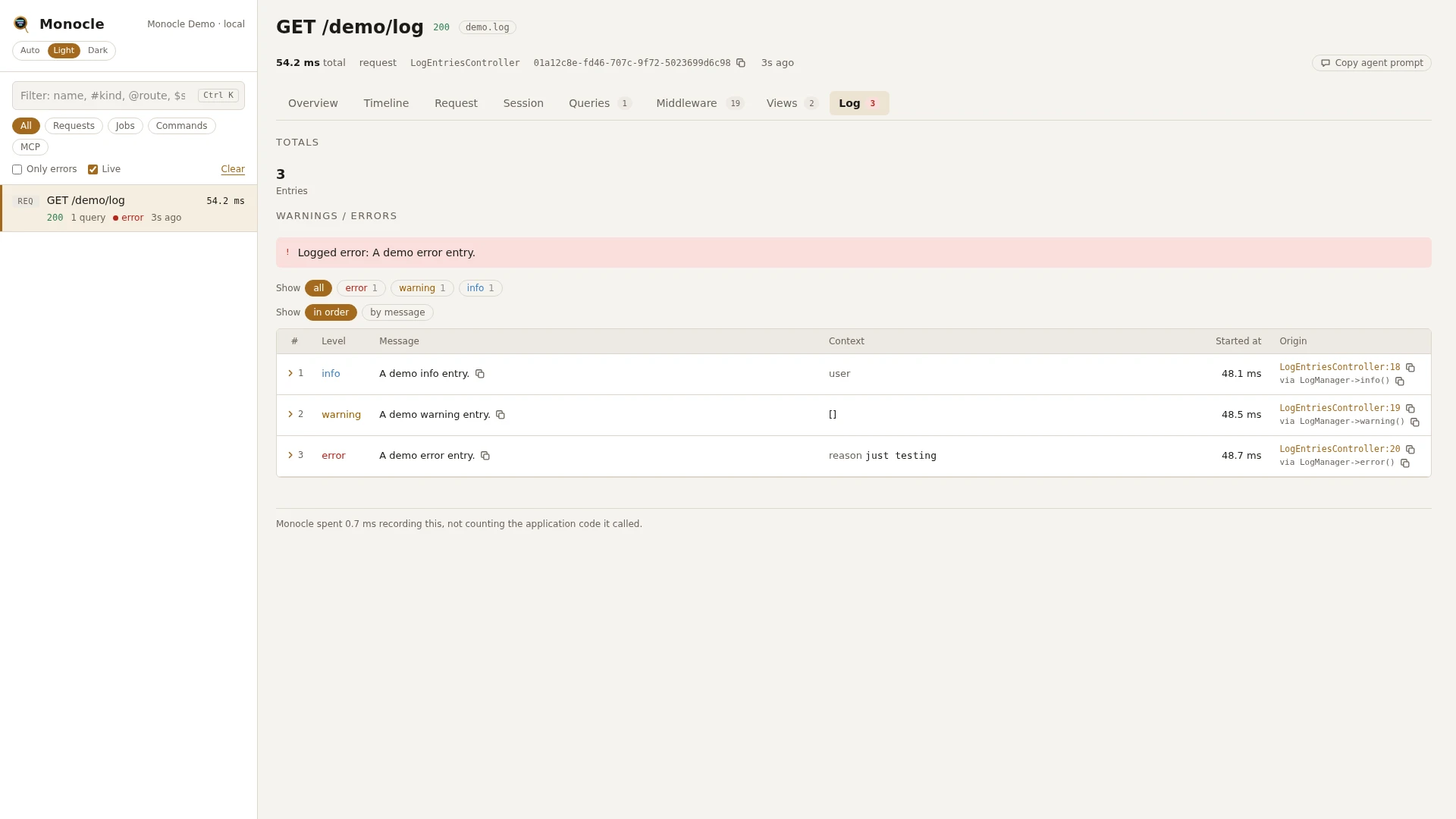Select the Light theme option

pyautogui.click(x=64, y=51)
